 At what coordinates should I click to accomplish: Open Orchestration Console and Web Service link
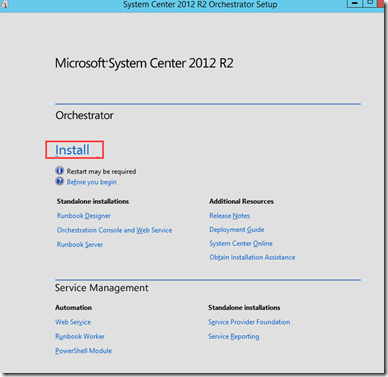point(114,230)
